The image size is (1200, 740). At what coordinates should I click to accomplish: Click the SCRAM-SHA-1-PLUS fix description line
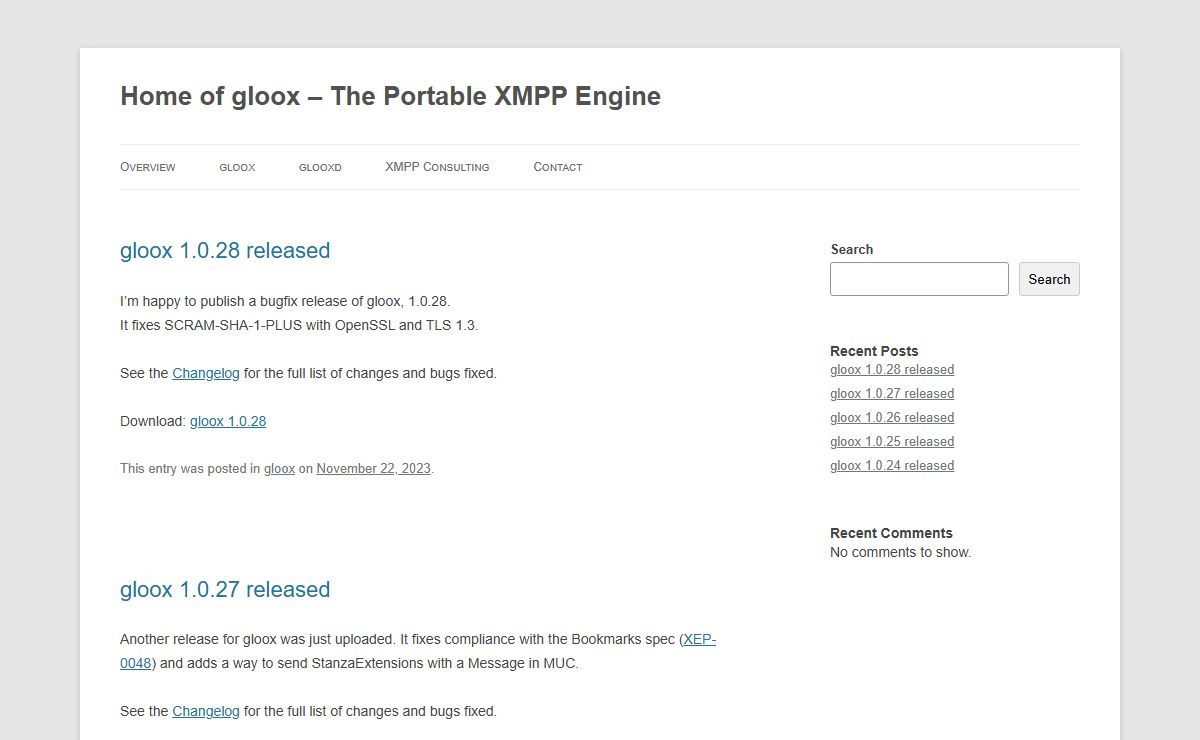pyautogui.click(x=299, y=325)
